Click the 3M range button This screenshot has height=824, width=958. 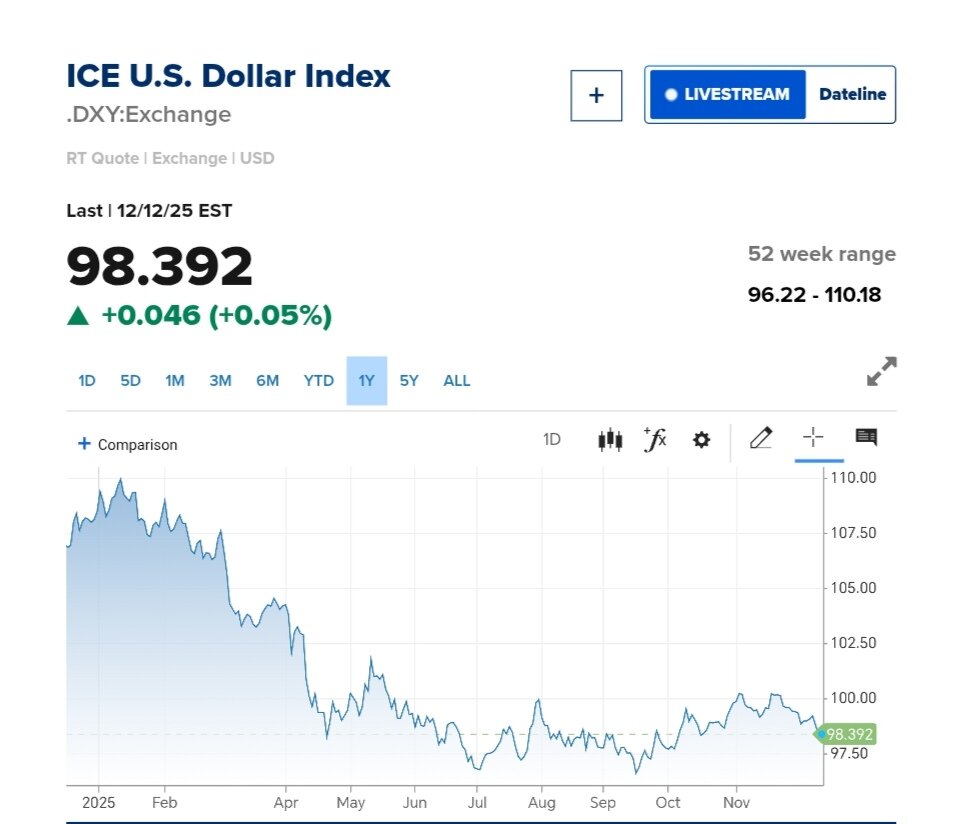pos(220,380)
